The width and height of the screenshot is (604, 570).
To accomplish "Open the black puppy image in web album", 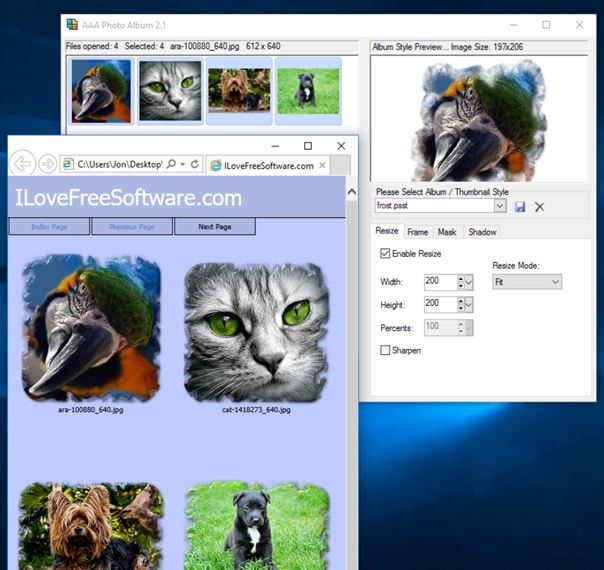I will [x=256, y=526].
